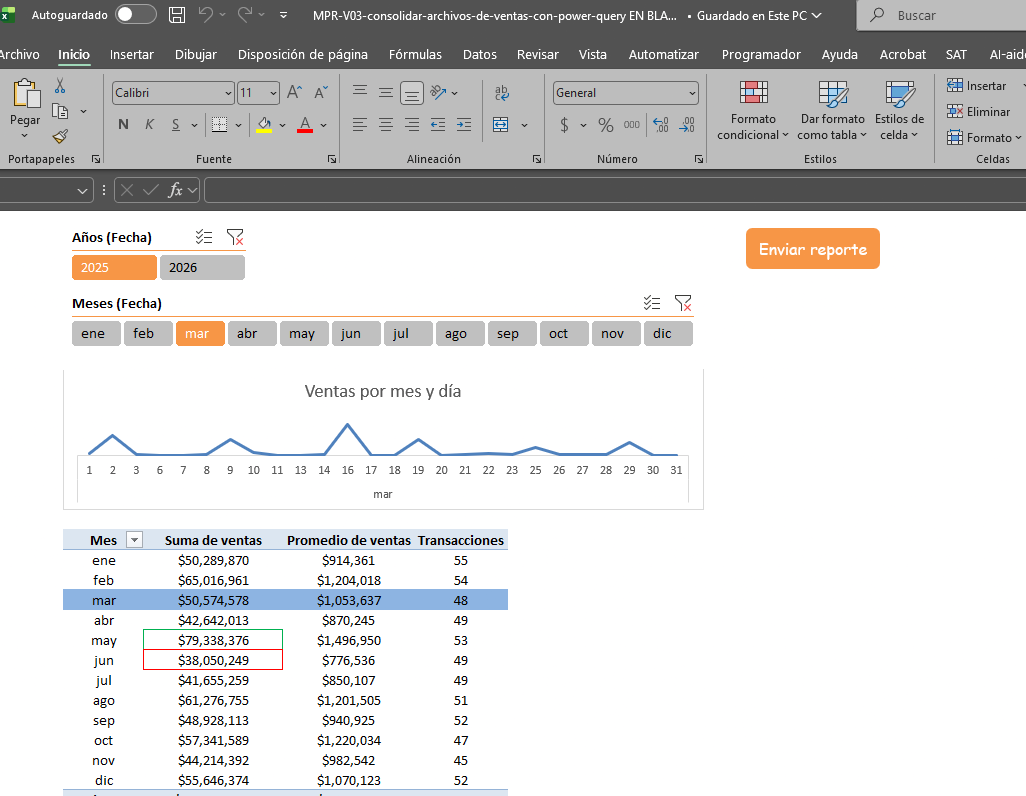Image resolution: width=1026 pixels, height=796 pixels.
Task: Increase indent
Action: pos(464,124)
